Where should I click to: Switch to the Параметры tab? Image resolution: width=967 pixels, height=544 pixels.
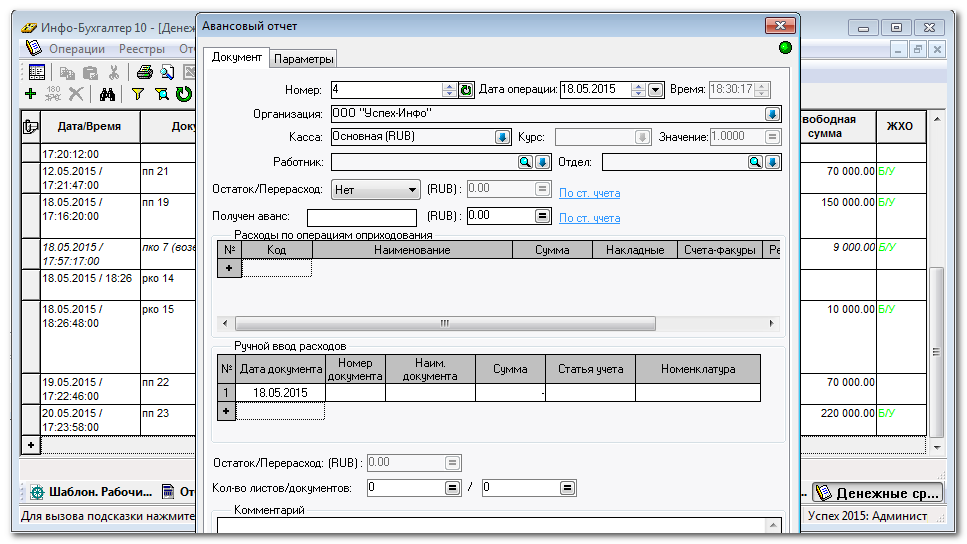[x=304, y=59]
